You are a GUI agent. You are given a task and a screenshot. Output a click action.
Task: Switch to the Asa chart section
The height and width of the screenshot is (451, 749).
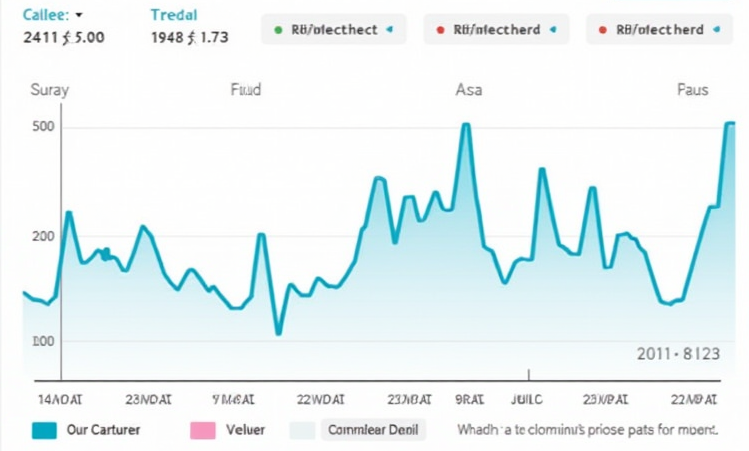pyautogui.click(x=468, y=90)
